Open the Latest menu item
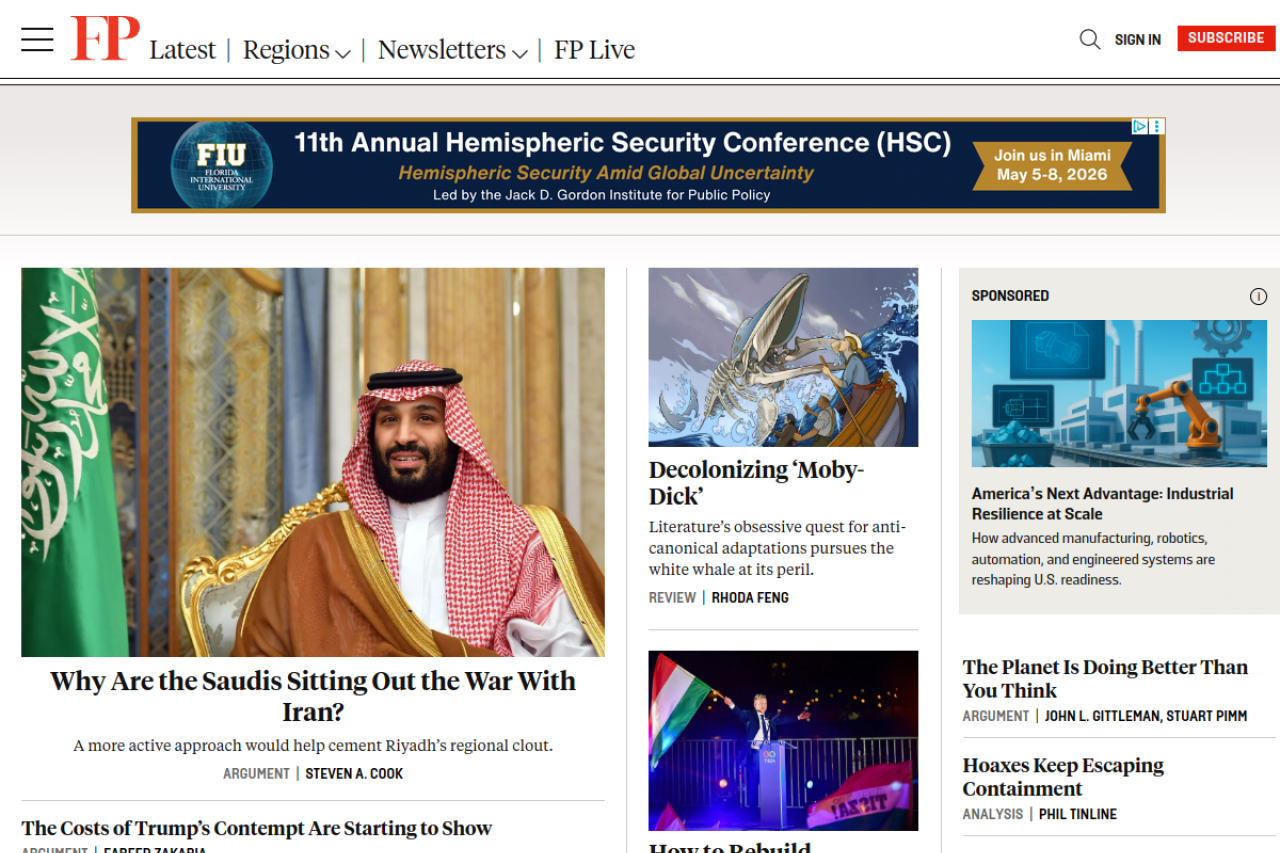Viewport: 1280px width, 853px height. [x=182, y=49]
